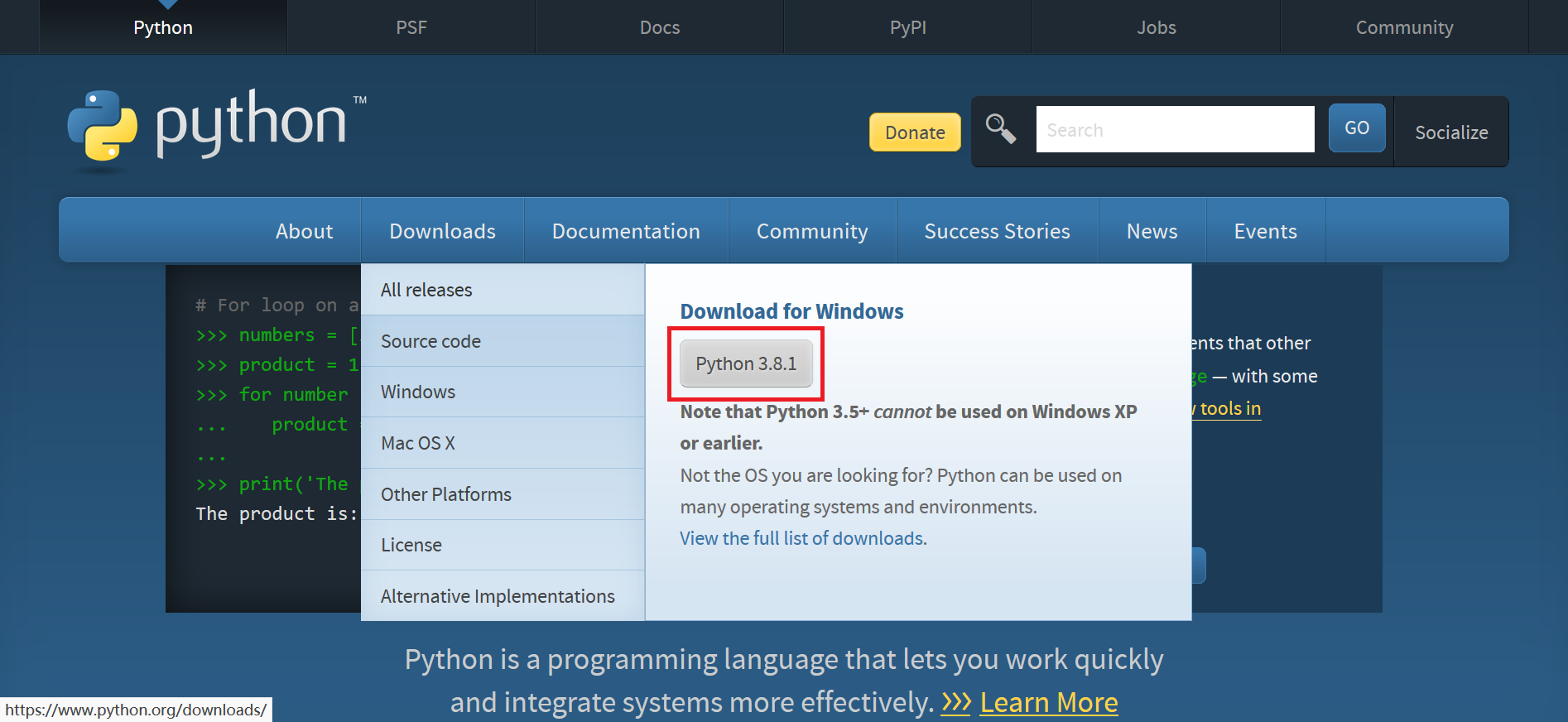Open the Documentation navigation menu
This screenshot has height=722, width=1568.
click(x=625, y=232)
